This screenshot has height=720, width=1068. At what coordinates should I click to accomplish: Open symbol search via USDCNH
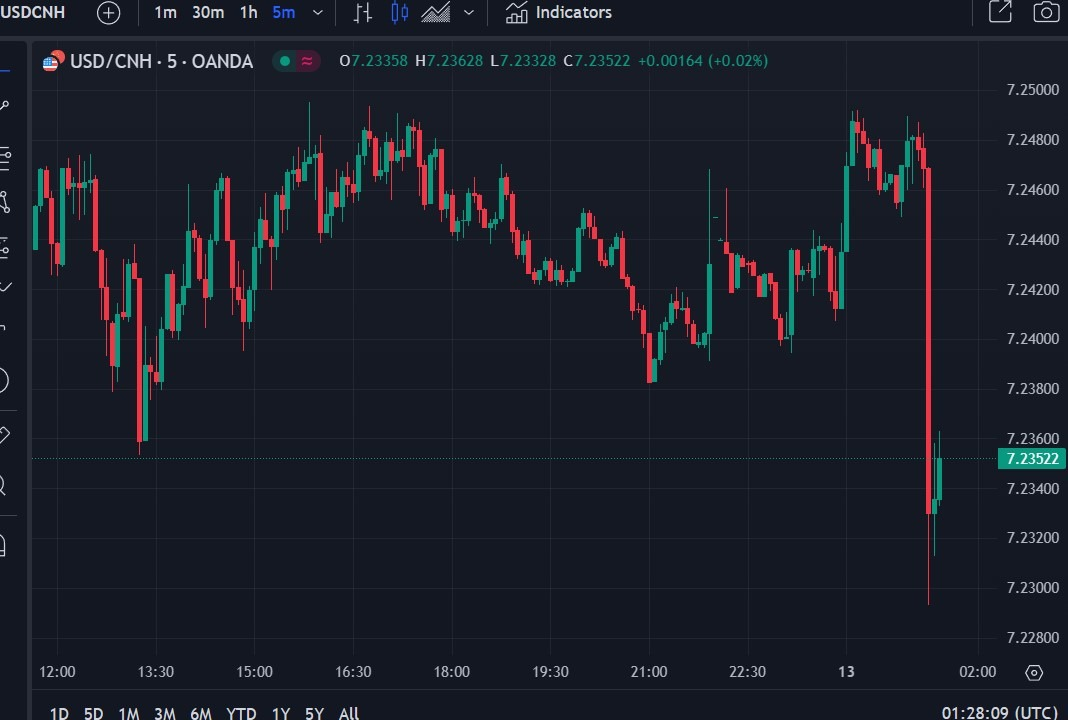[x=33, y=12]
